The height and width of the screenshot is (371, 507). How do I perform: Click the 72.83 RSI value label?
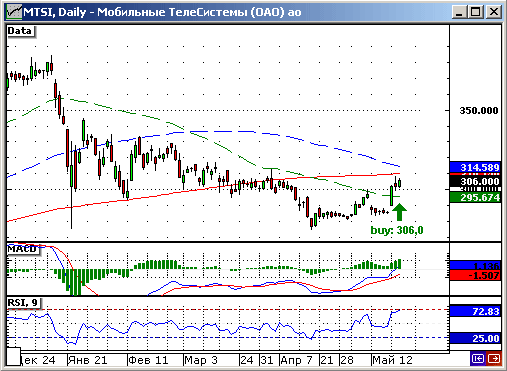(475, 311)
